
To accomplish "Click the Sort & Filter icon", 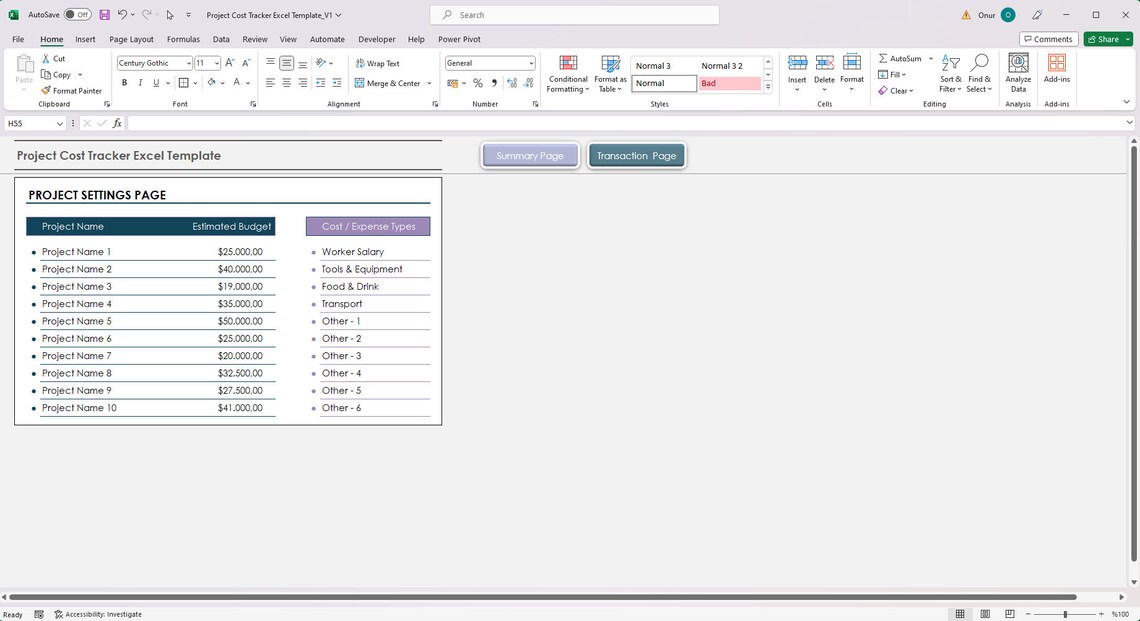I will 948,72.
